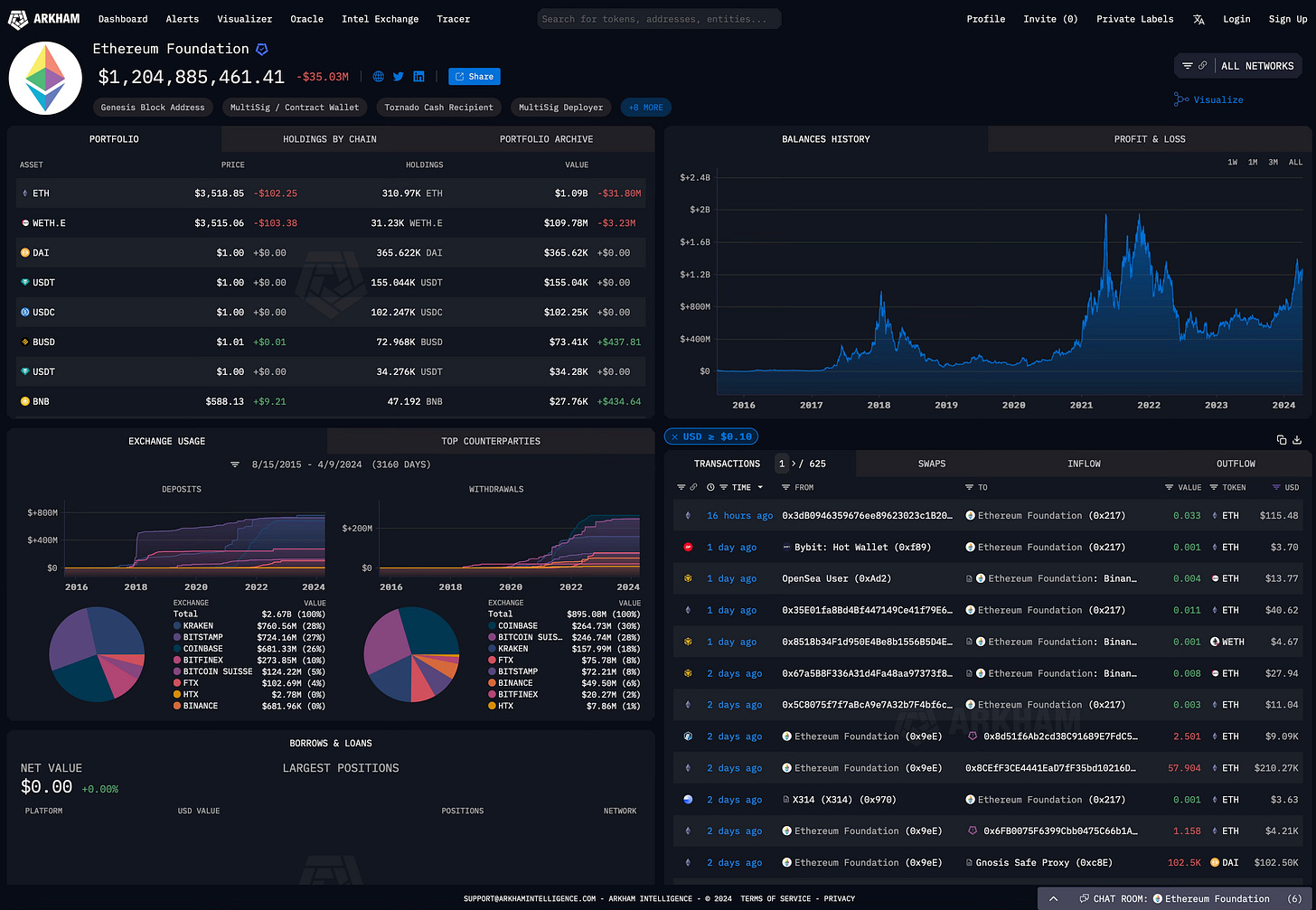Switch to Profit & Loss tab
Image resolution: width=1316 pixels, height=910 pixels.
tap(1150, 139)
